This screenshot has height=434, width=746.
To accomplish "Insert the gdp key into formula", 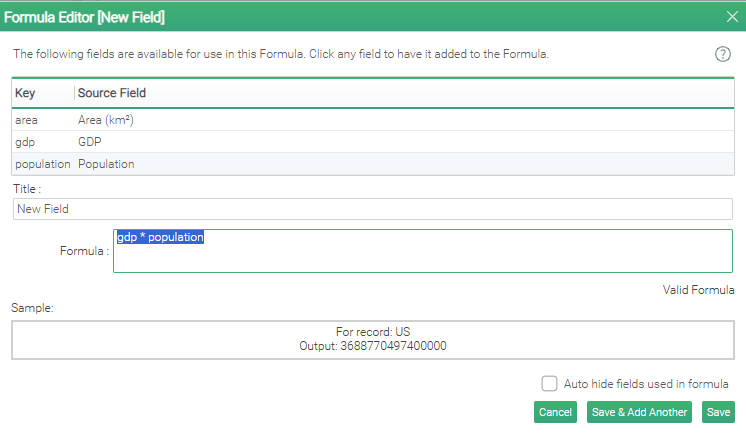I will point(26,142).
